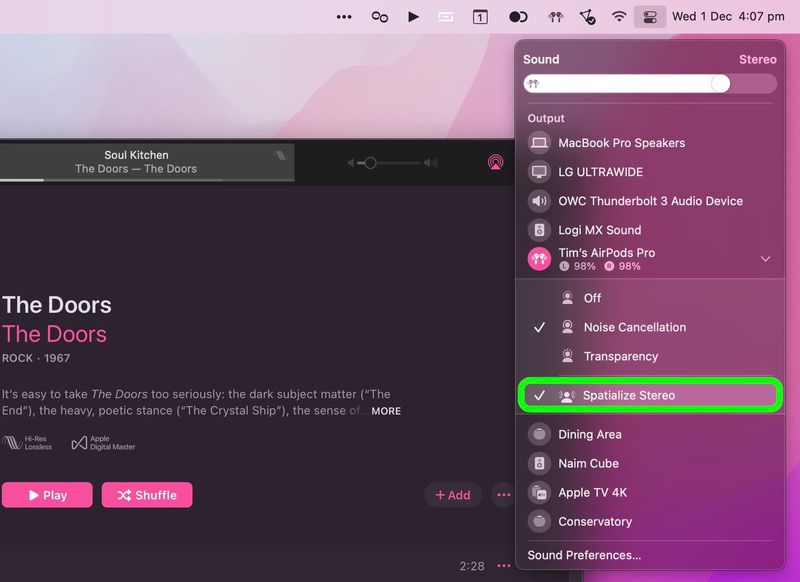Image resolution: width=800 pixels, height=582 pixels.
Task: Select Logi MX Sound output
Action: 650,230
